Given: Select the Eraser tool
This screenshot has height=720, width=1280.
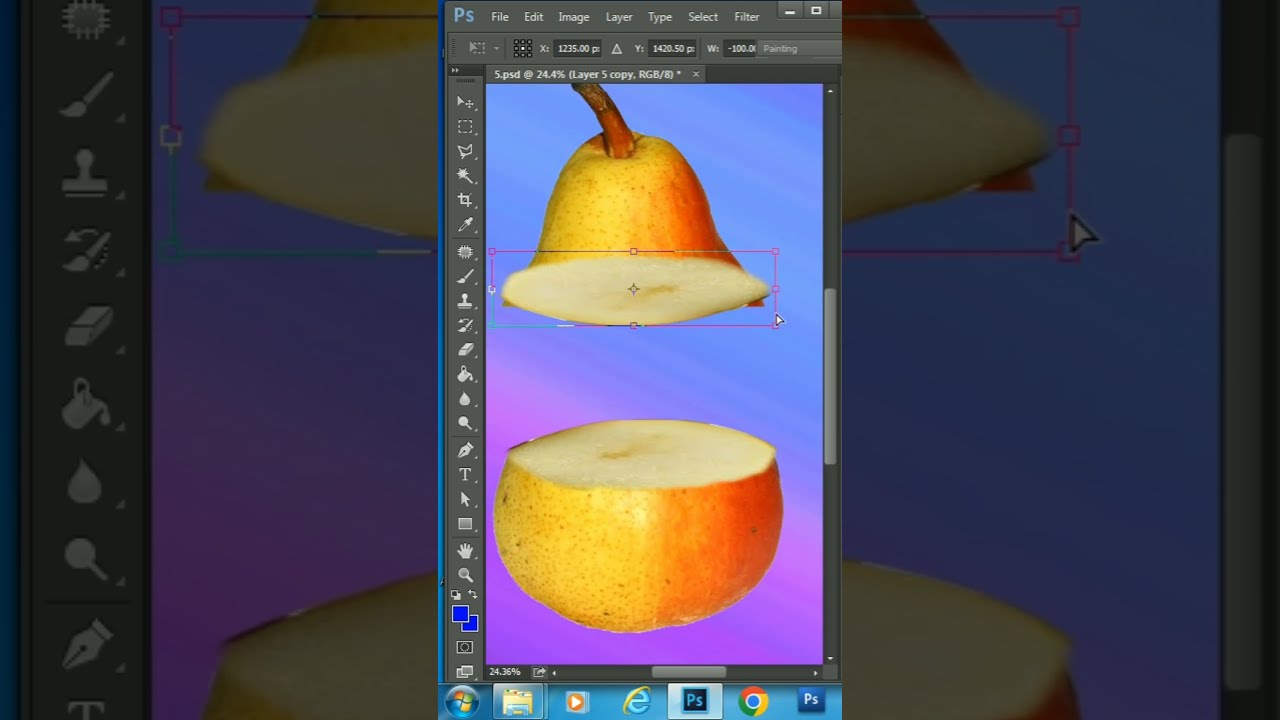Looking at the screenshot, I should [x=465, y=349].
